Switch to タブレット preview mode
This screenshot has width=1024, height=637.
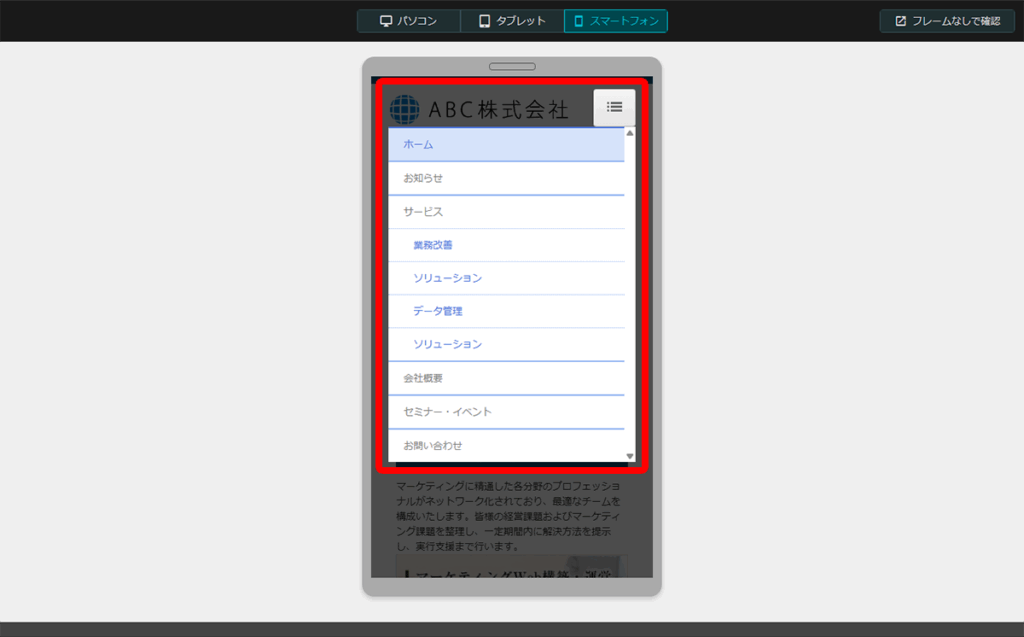[x=512, y=21]
